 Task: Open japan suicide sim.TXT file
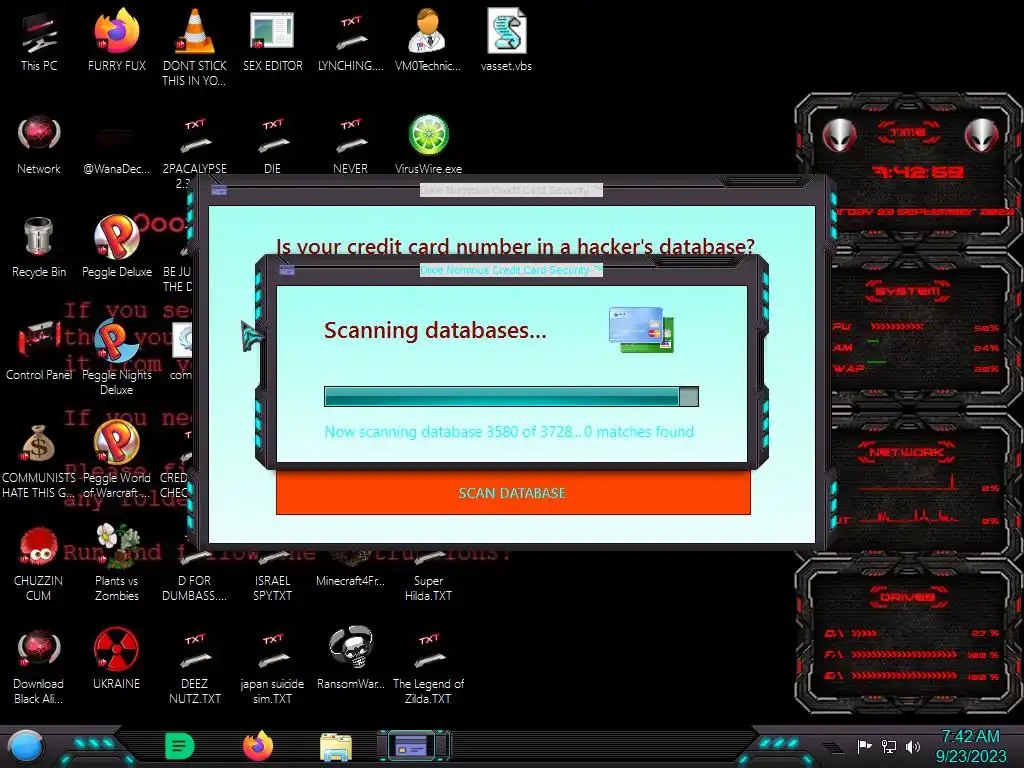pyautogui.click(x=272, y=666)
